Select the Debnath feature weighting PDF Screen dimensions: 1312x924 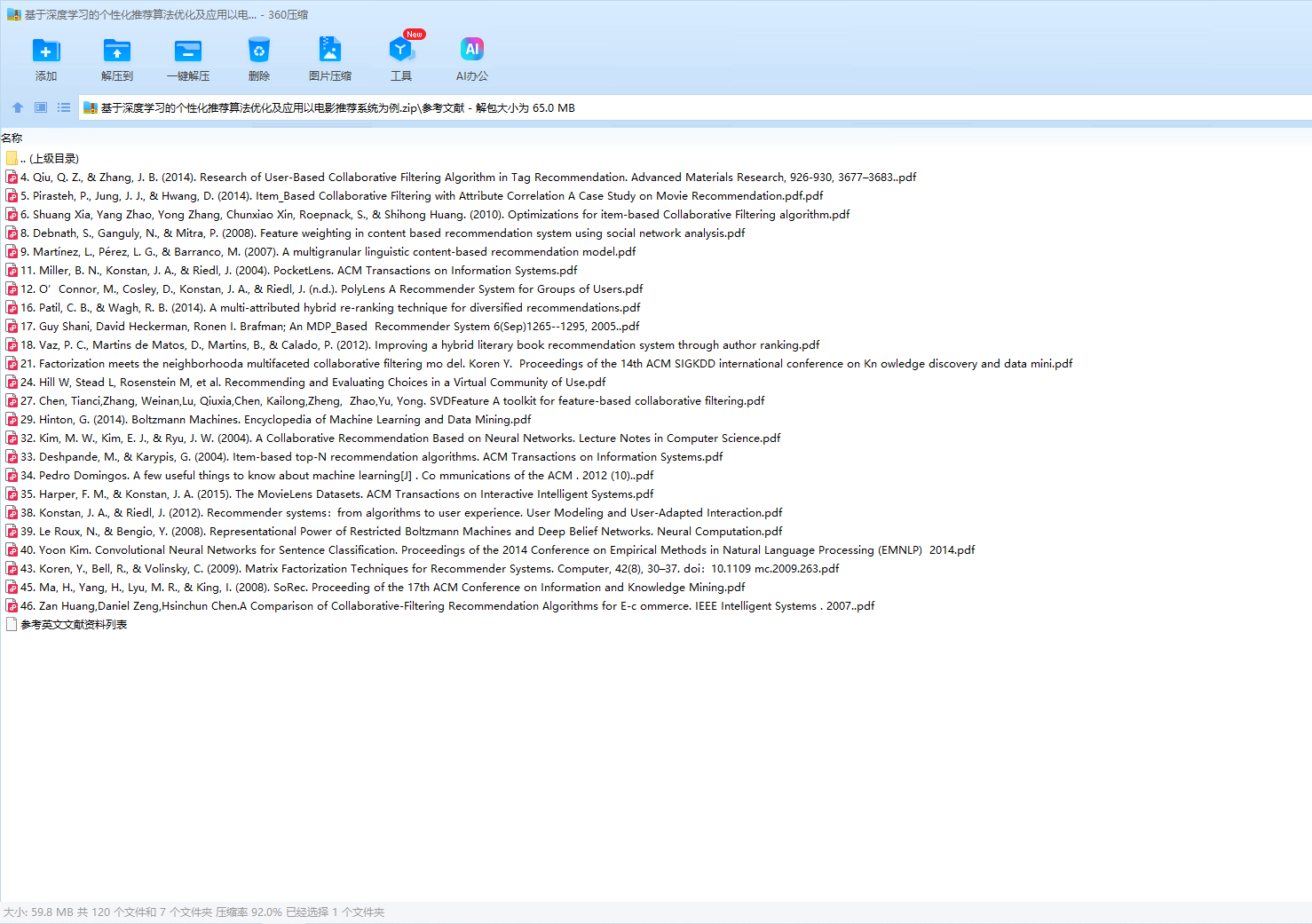coord(383,233)
